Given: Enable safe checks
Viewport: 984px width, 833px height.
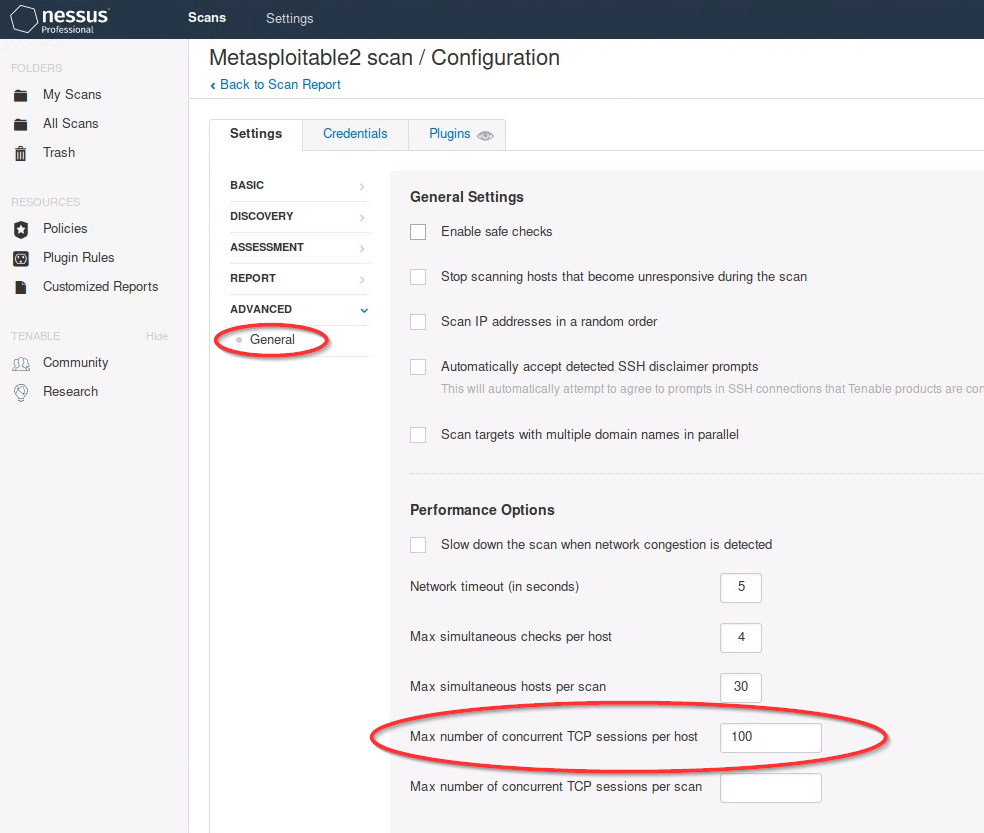Looking at the screenshot, I should [x=417, y=231].
